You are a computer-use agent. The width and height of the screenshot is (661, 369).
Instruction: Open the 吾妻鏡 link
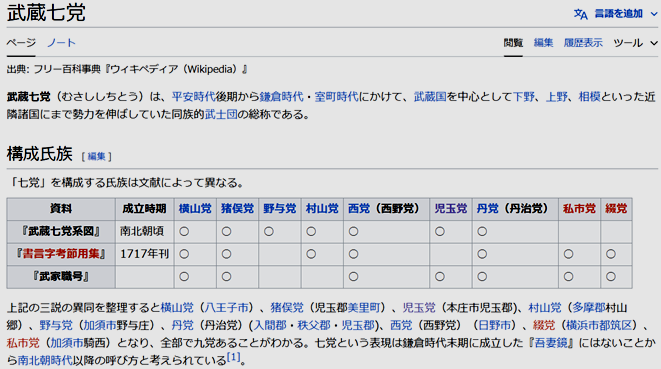[x=551, y=343]
